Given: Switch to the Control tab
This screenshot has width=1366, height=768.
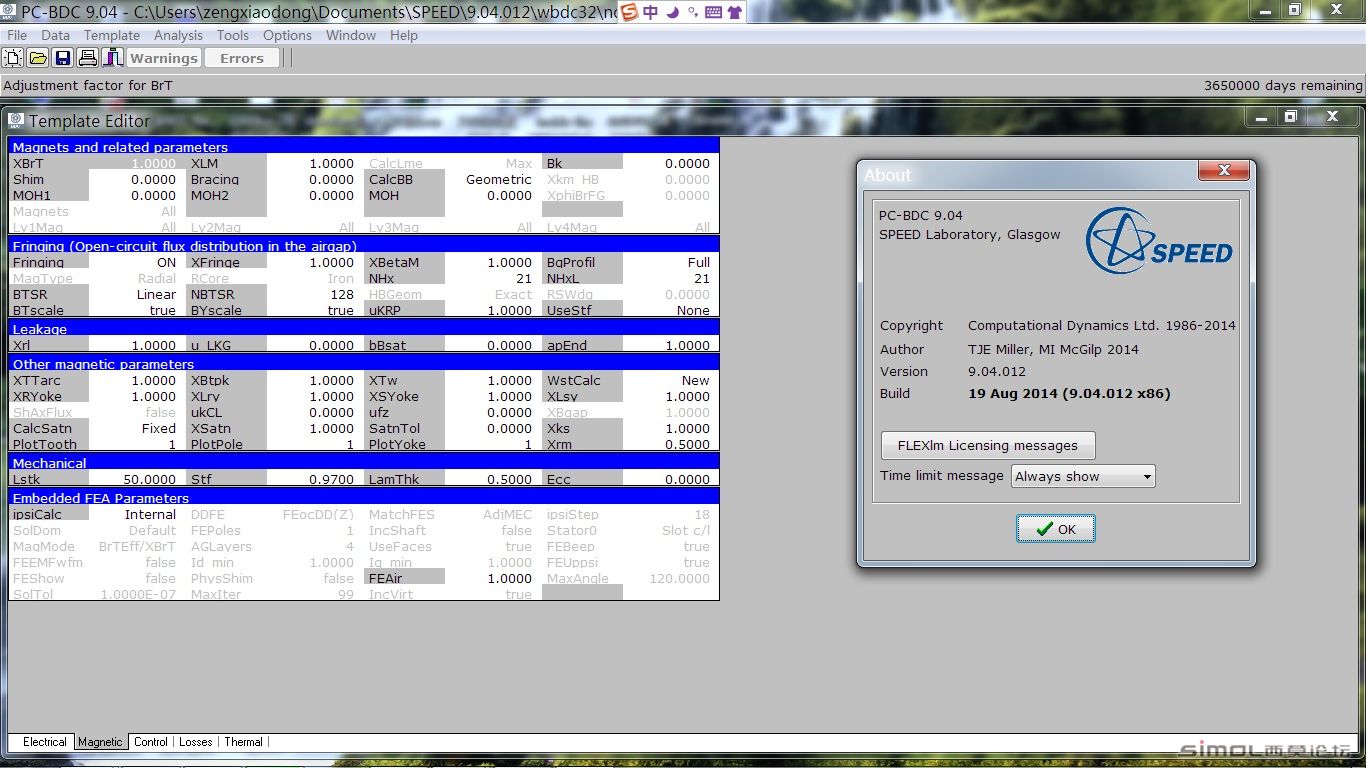Looking at the screenshot, I should click(x=151, y=742).
